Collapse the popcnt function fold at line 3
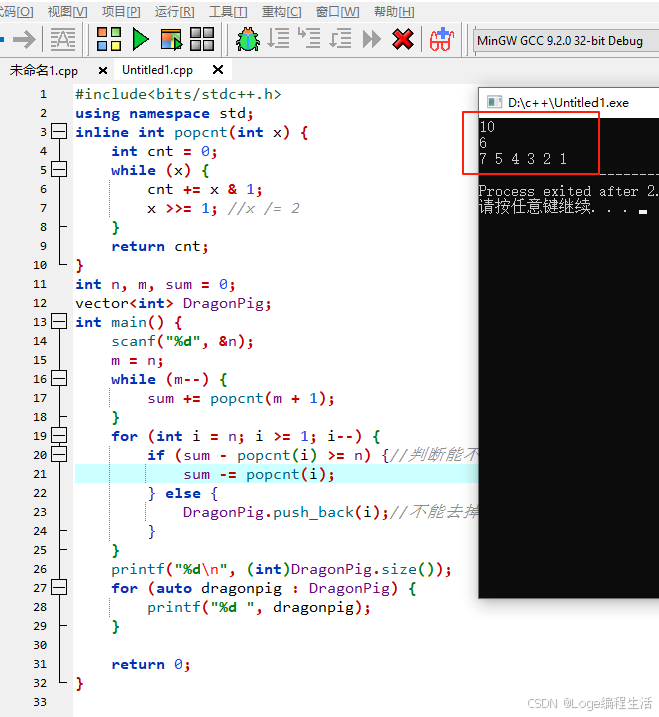This screenshot has width=659, height=717. click(59, 132)
